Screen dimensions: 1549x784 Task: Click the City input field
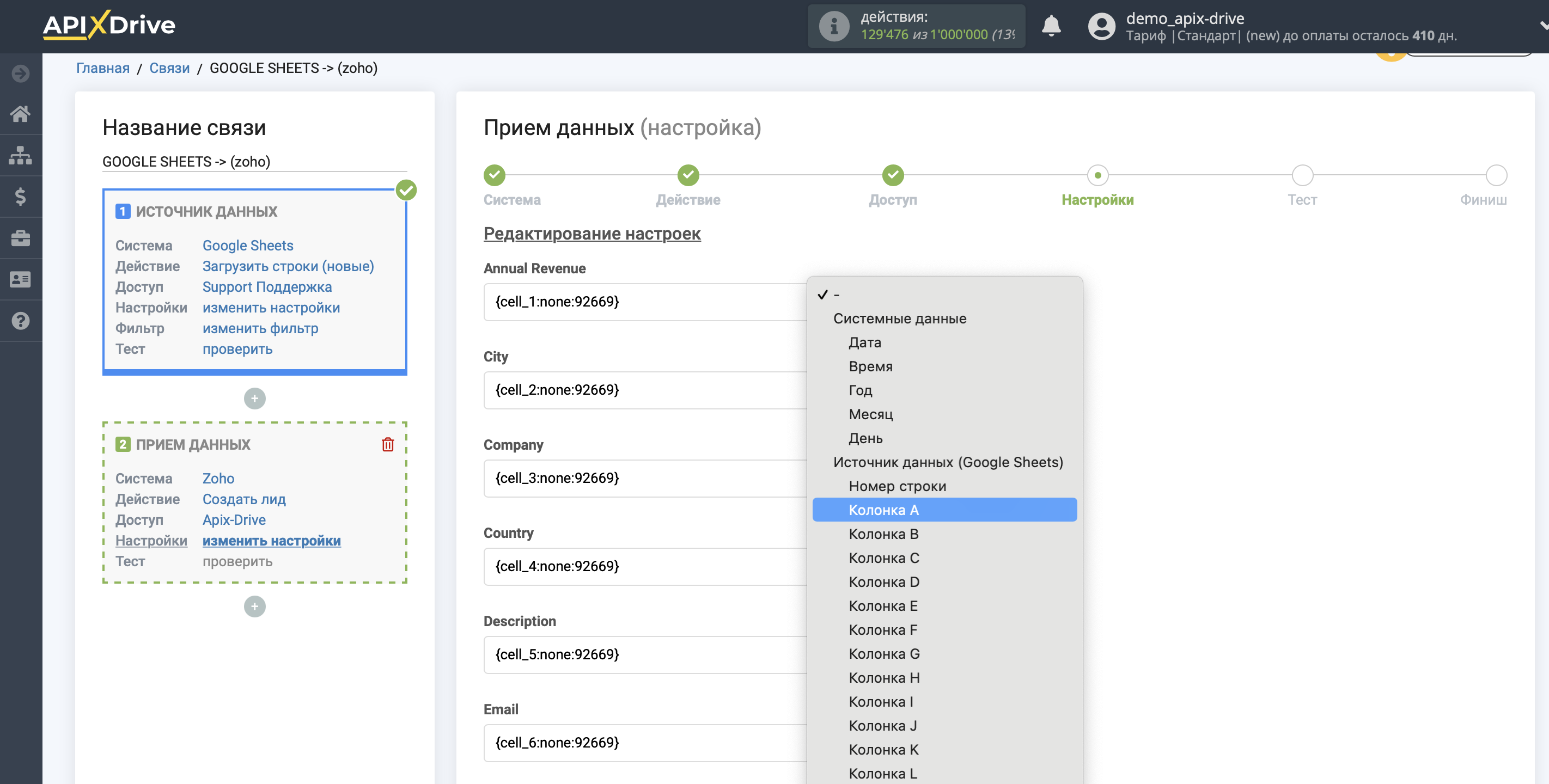(645, 390)
